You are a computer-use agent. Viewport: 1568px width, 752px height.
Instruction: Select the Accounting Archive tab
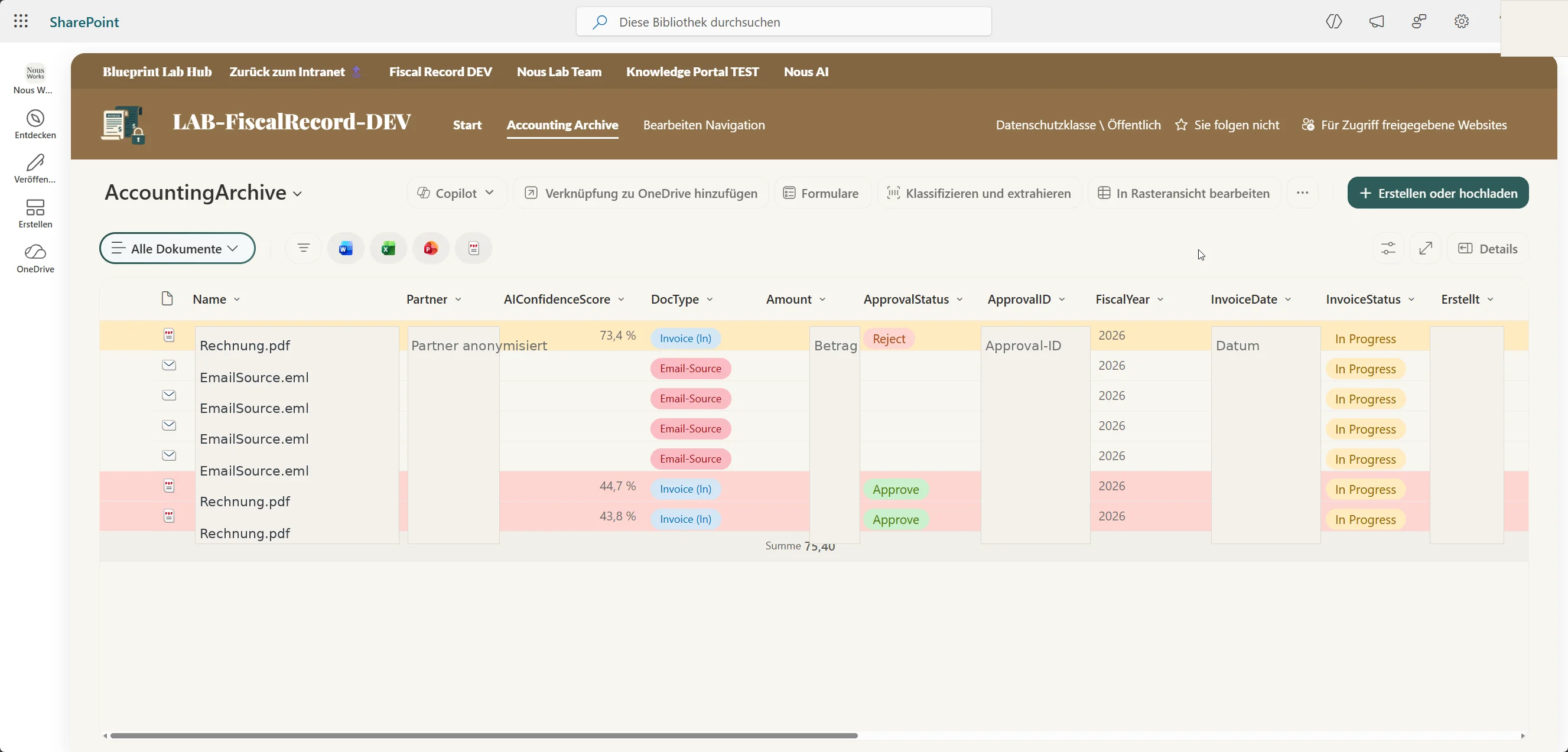pos(562,125)
